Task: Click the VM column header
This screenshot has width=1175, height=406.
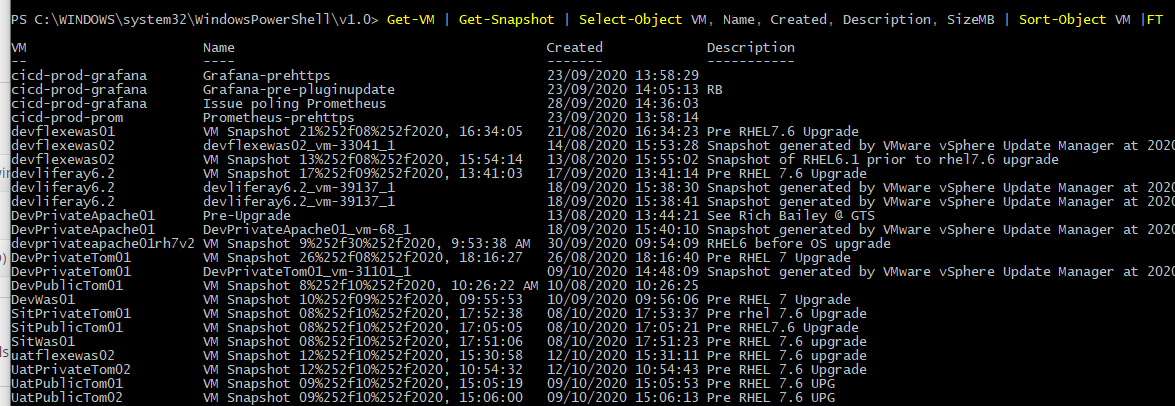Action: (19, 47)
